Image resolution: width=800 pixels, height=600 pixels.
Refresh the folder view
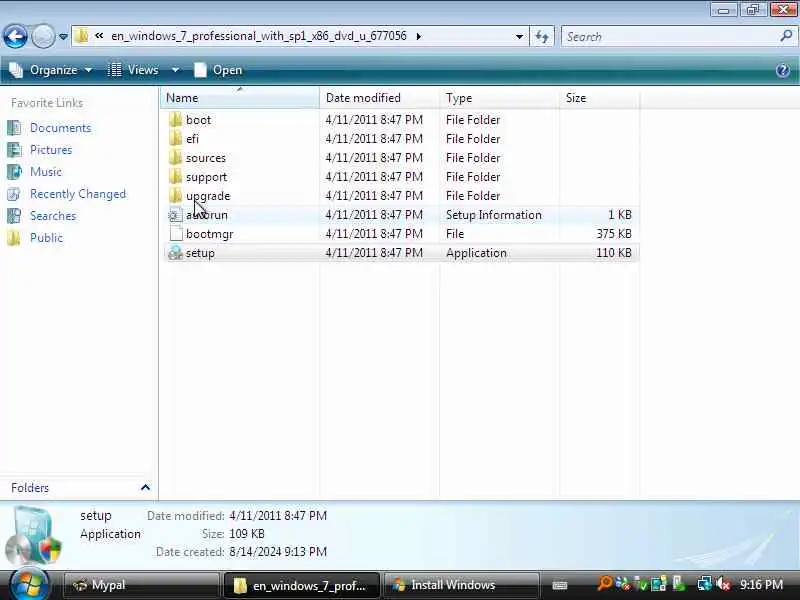tap(542, 37)
